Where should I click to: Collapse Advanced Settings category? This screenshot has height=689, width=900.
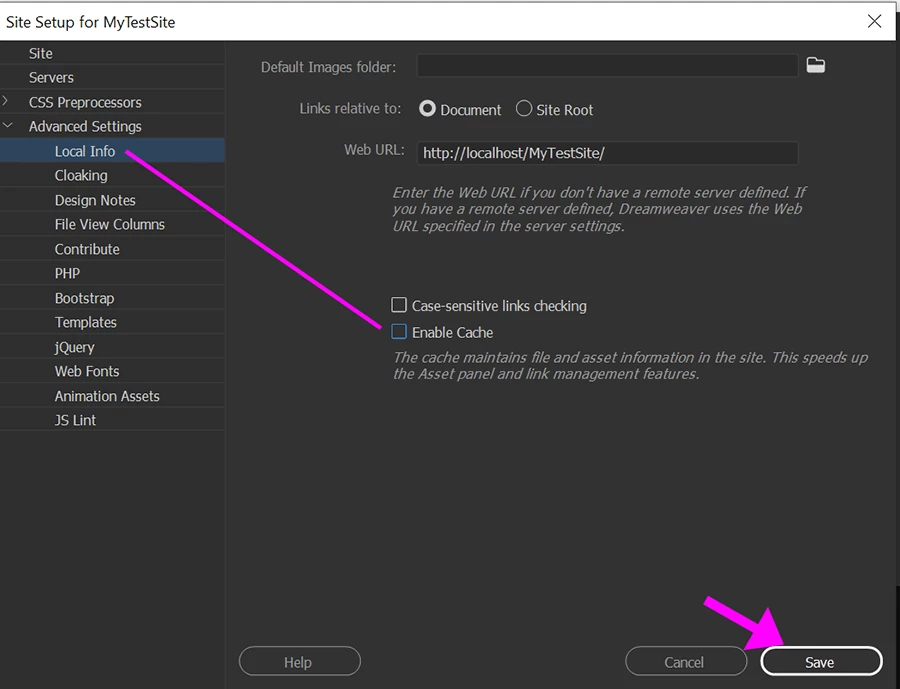(x=7, y=125)
